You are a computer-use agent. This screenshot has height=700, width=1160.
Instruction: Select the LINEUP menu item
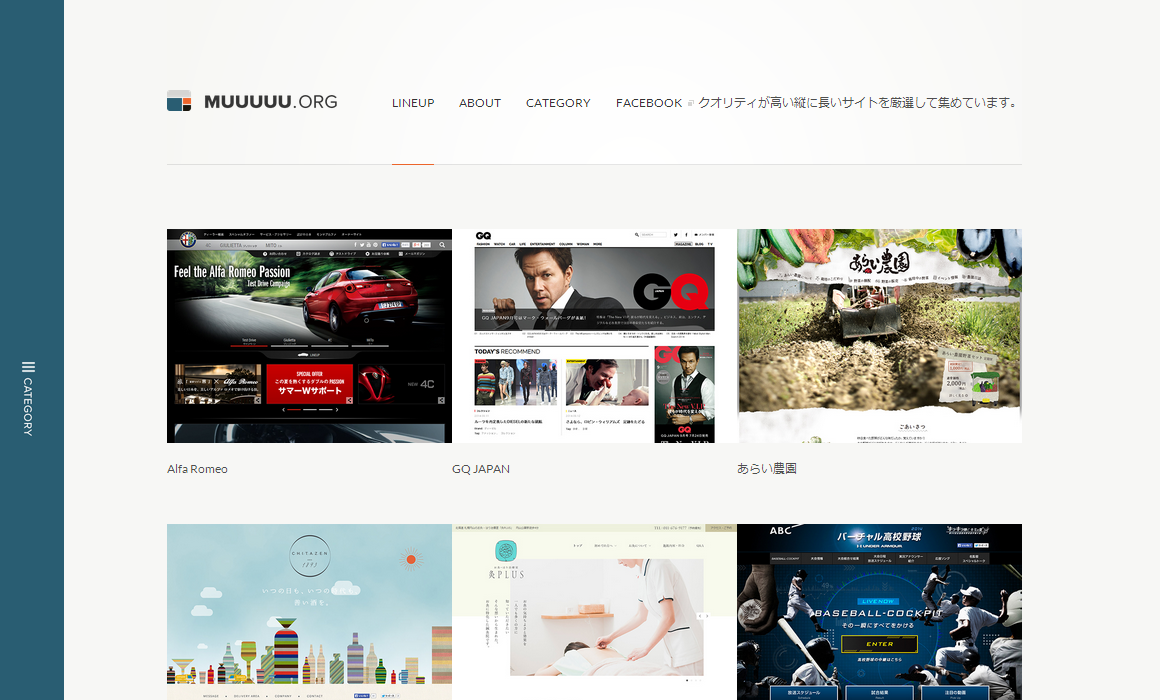[413, 103]
